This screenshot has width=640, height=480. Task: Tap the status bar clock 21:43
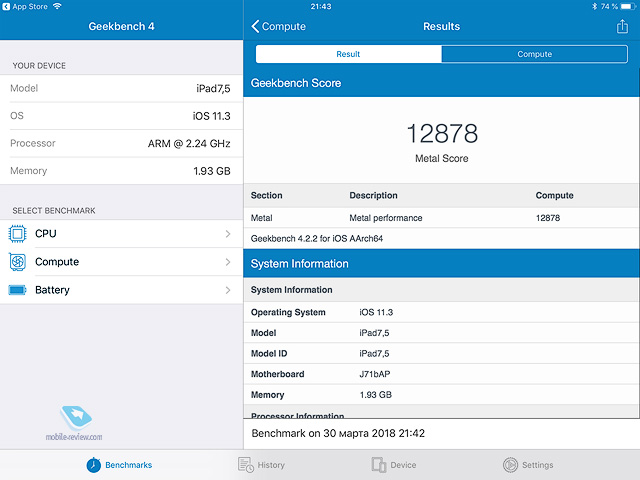321,6
